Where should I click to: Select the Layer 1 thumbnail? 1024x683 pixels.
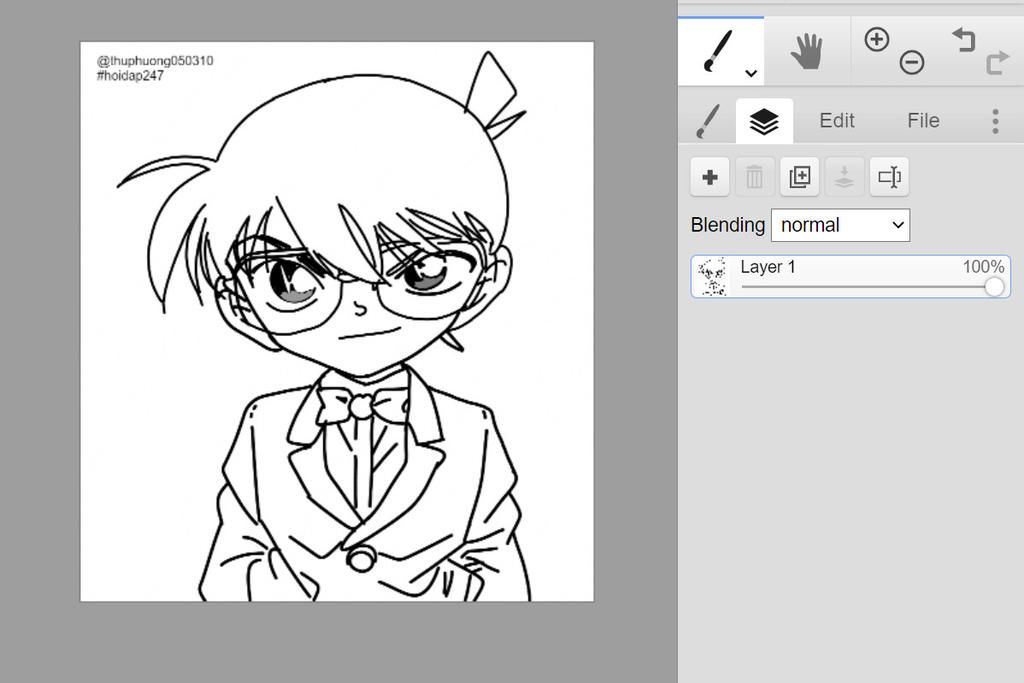(712, 277)
